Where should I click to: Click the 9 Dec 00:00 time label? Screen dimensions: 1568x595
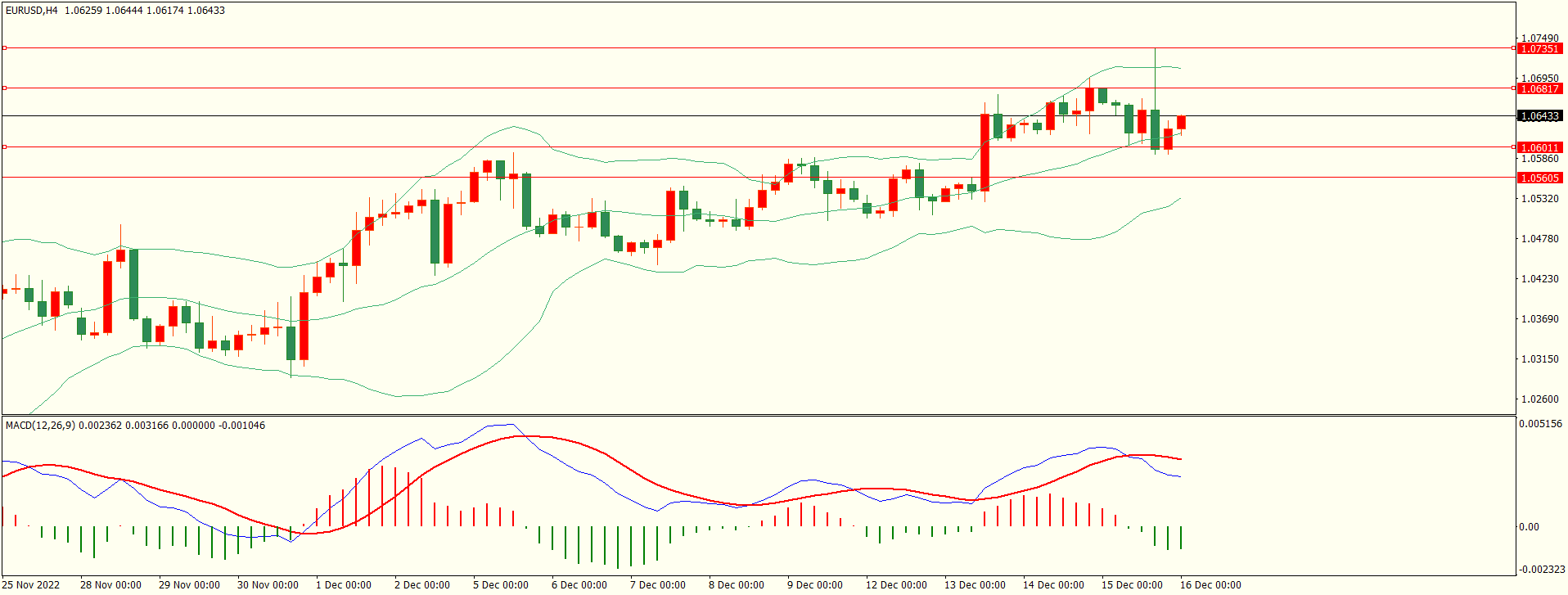pos(815,585)
